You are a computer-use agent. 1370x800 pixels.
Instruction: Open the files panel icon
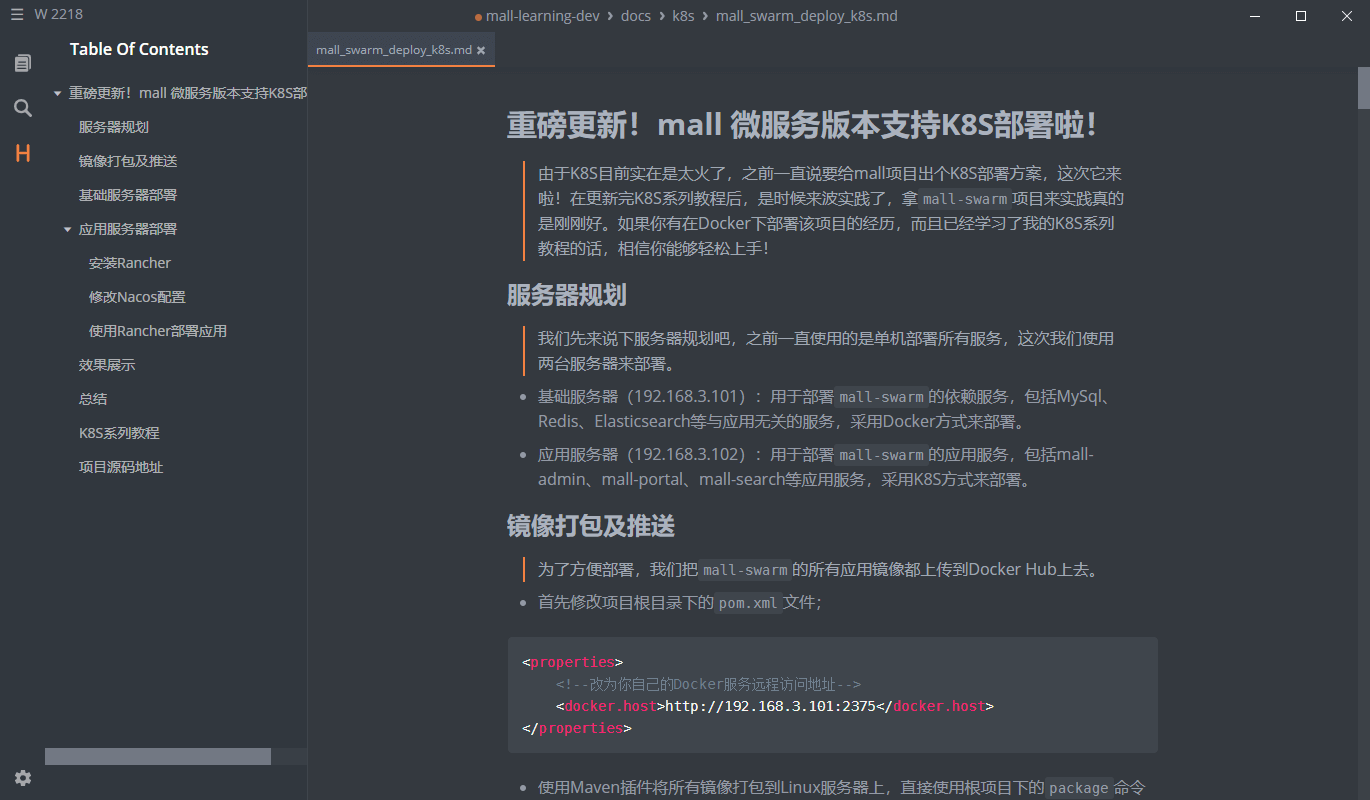pyautogui.click(x=22, y=63)
